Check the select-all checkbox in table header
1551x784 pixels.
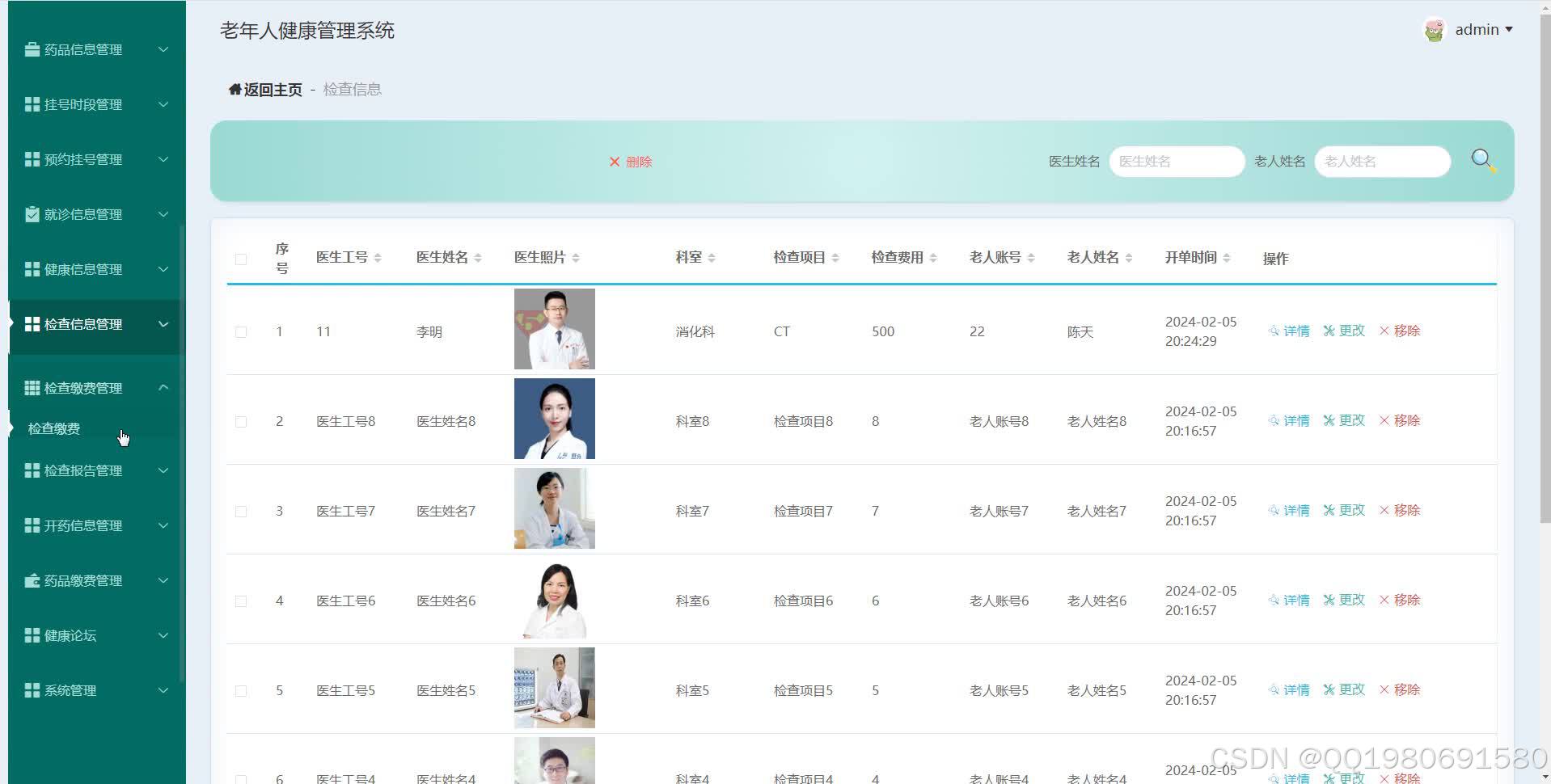(240, 259)
